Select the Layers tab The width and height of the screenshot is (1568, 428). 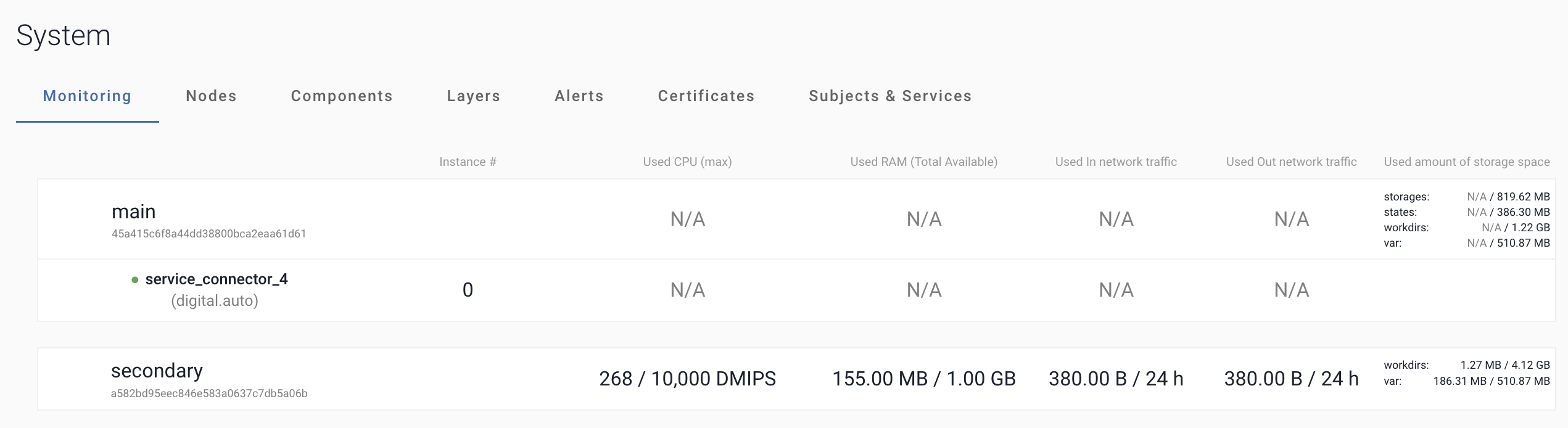tap(473, 96)
